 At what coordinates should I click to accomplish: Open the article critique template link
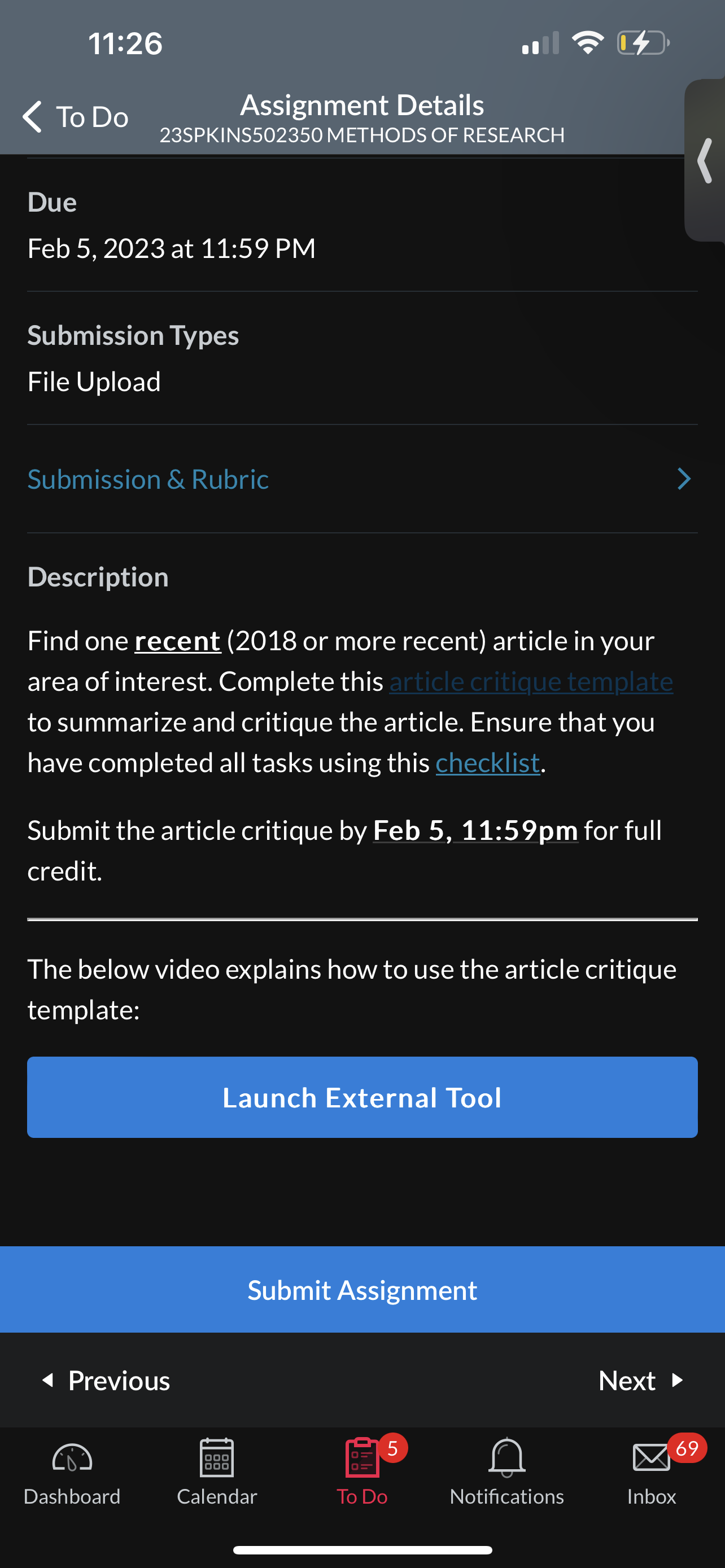pos(531,681)
